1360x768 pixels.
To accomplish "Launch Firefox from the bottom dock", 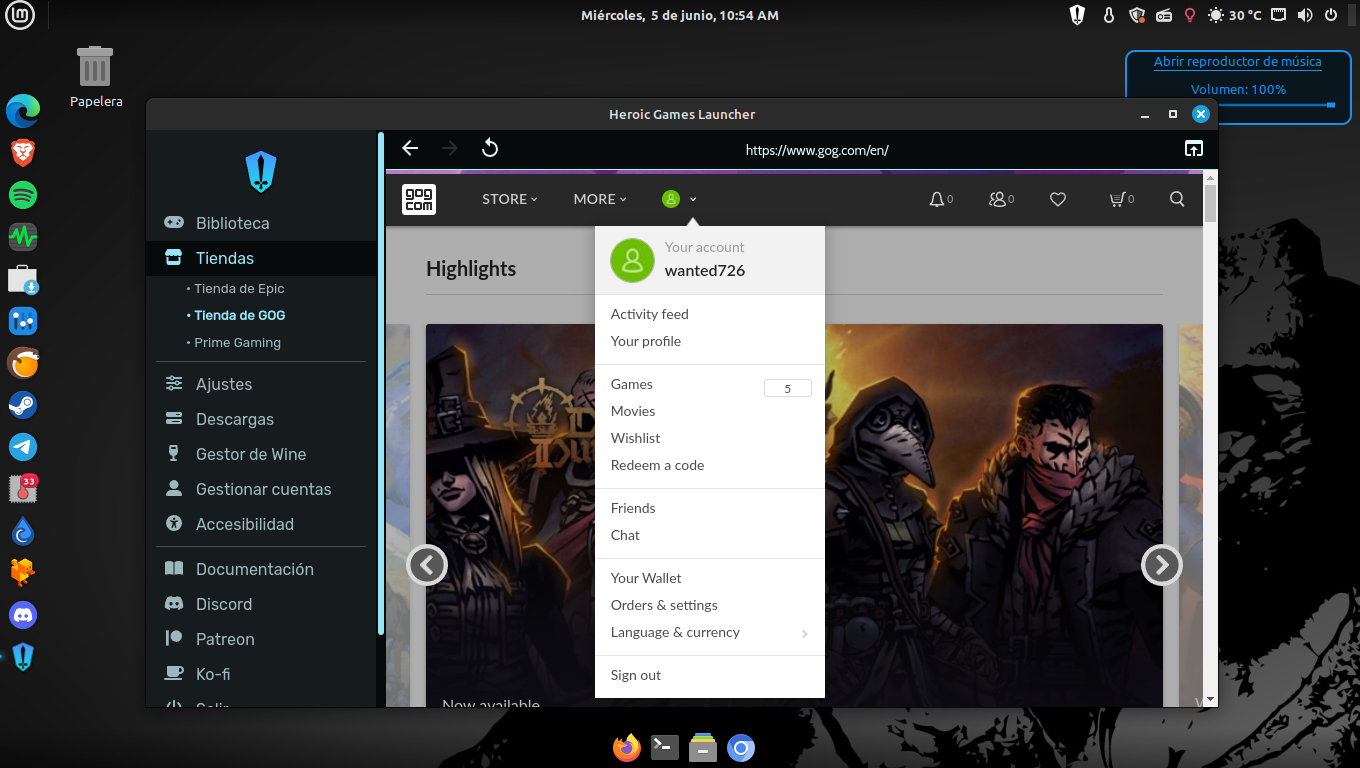I will (x=627, y=748).
